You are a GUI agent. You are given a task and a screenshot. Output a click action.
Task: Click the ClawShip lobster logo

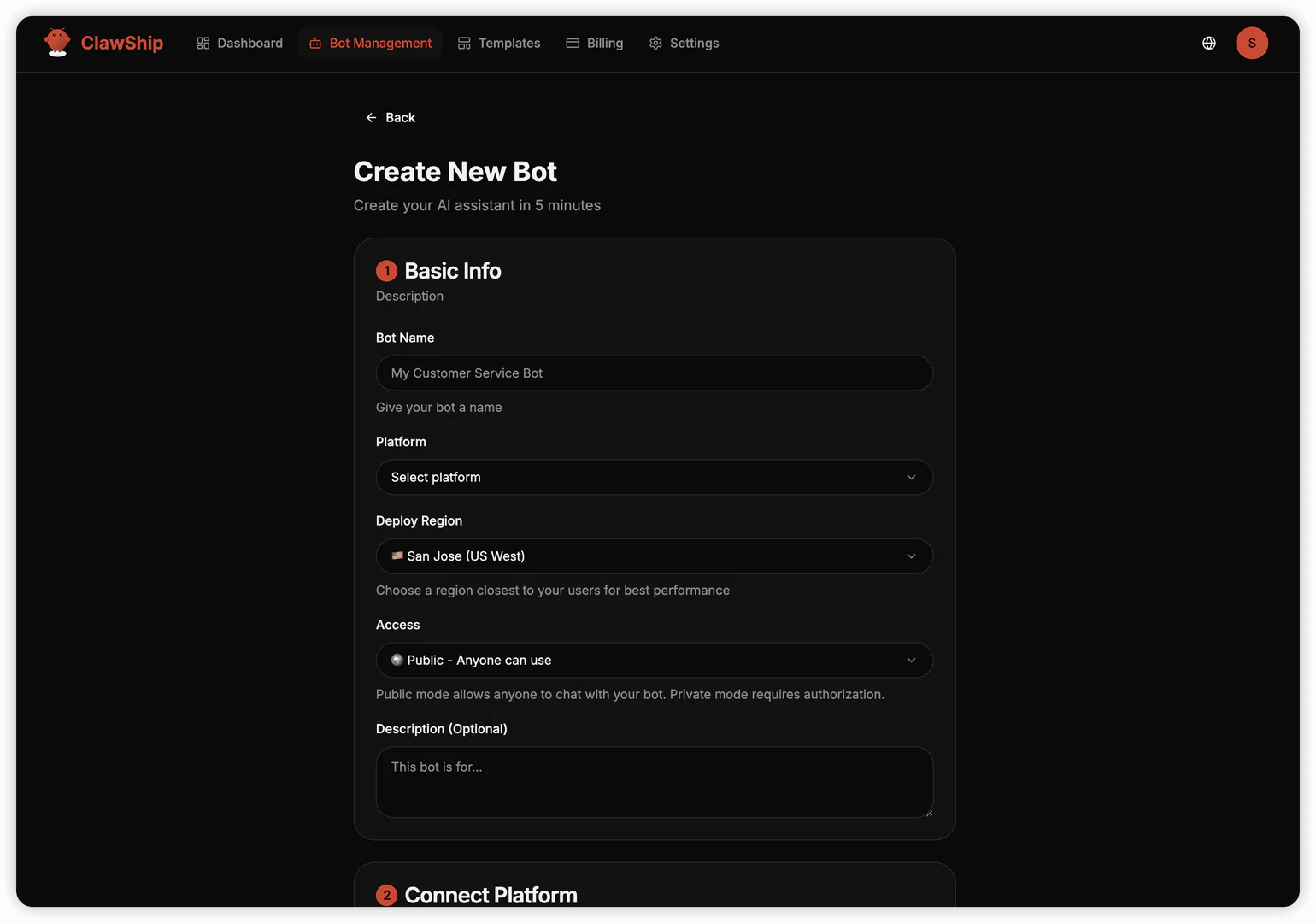56,41
